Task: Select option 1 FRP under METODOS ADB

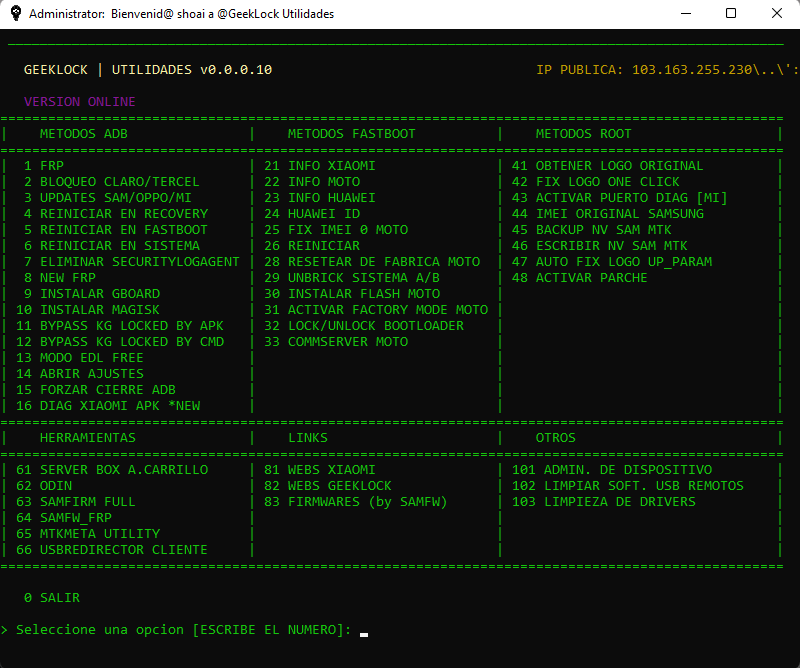Action: point(40,165)
